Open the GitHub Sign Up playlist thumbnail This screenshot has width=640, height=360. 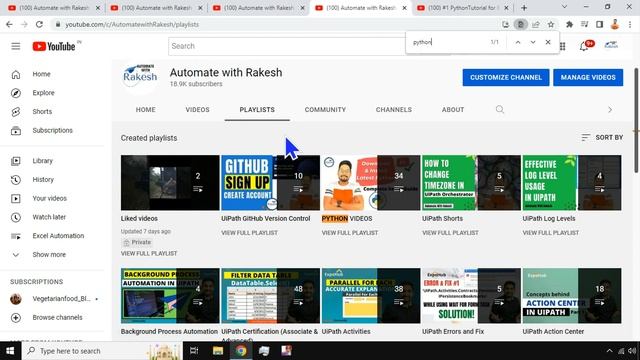[271, 182]
